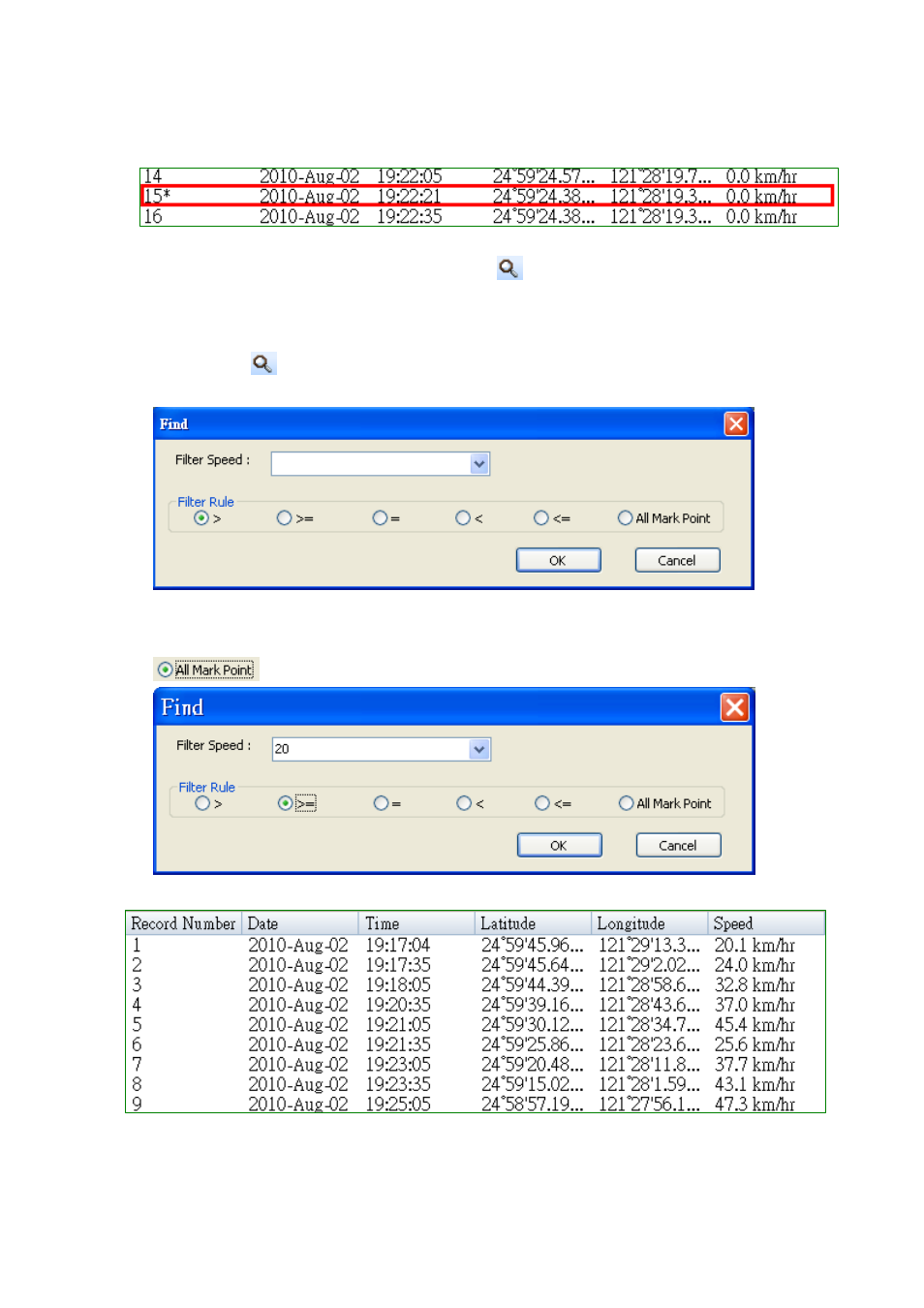
Task: Select result row with speed 37.7 km/hr
Action: click(x=475, y=1064)
